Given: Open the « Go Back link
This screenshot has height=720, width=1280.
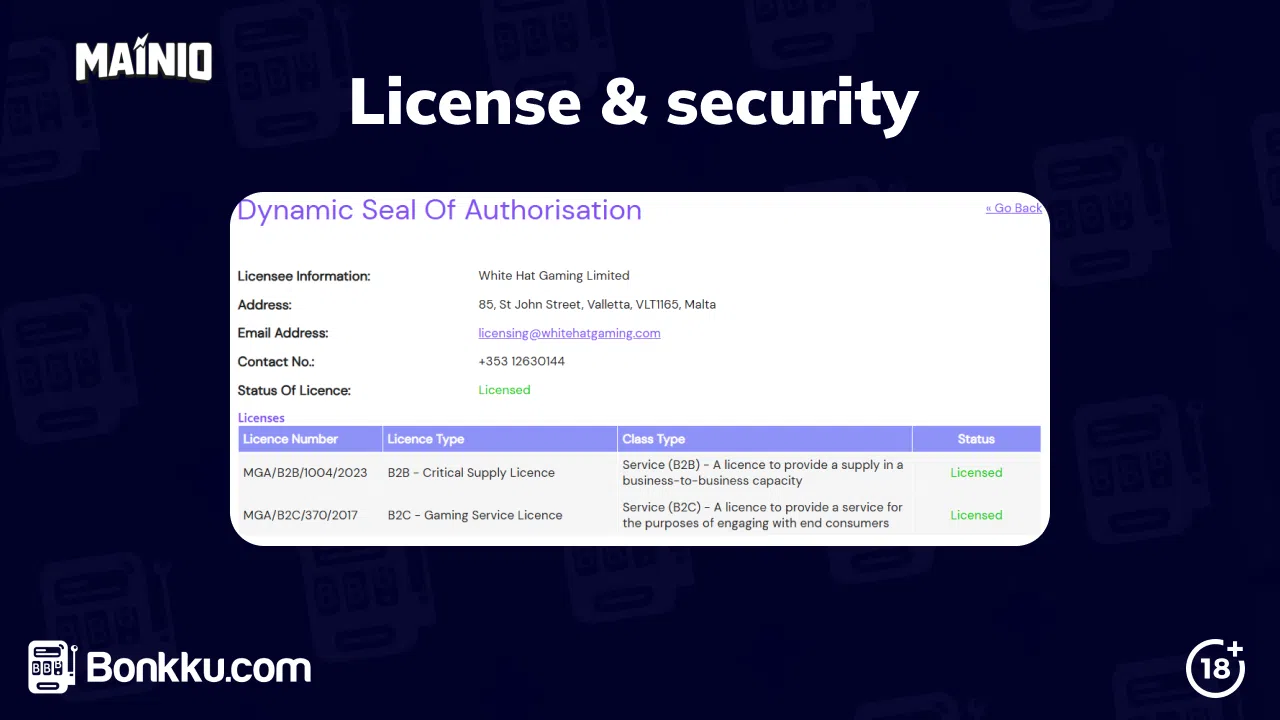Looking at the screenshot, I should (x=1014, y=208).
